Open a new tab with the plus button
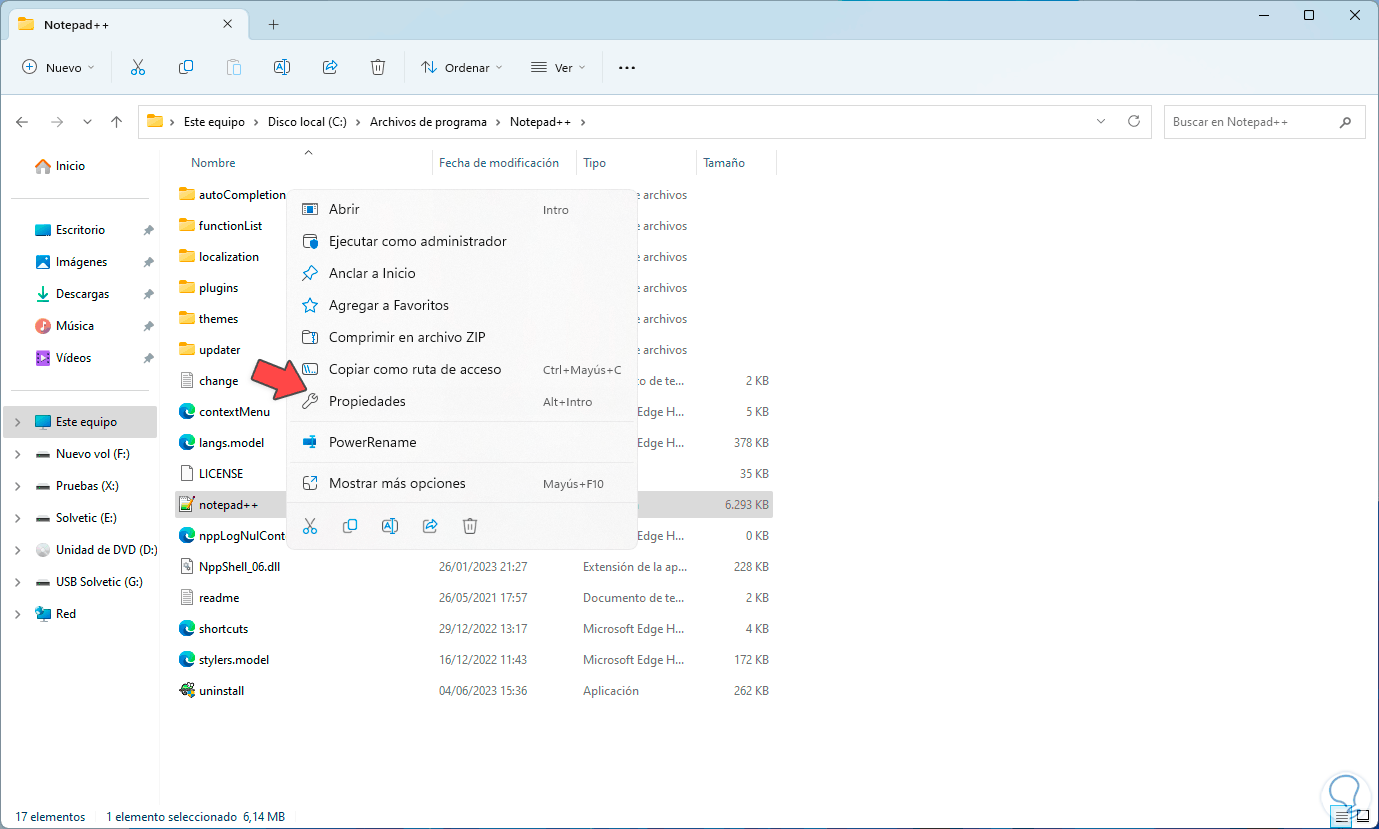The width and height of the screenshot is (1379, 829). coord(273,24)
